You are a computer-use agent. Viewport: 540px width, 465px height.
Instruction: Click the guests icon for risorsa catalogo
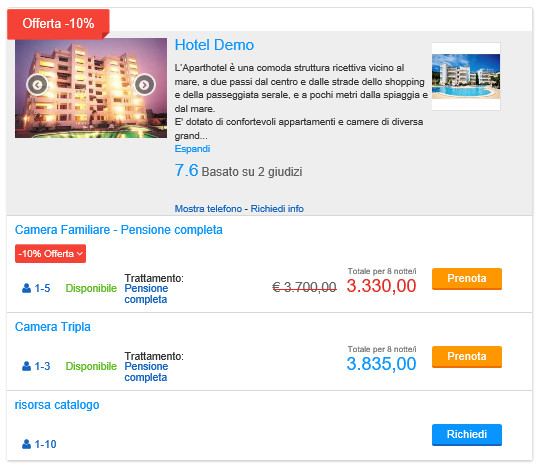(x=26, y=444)
